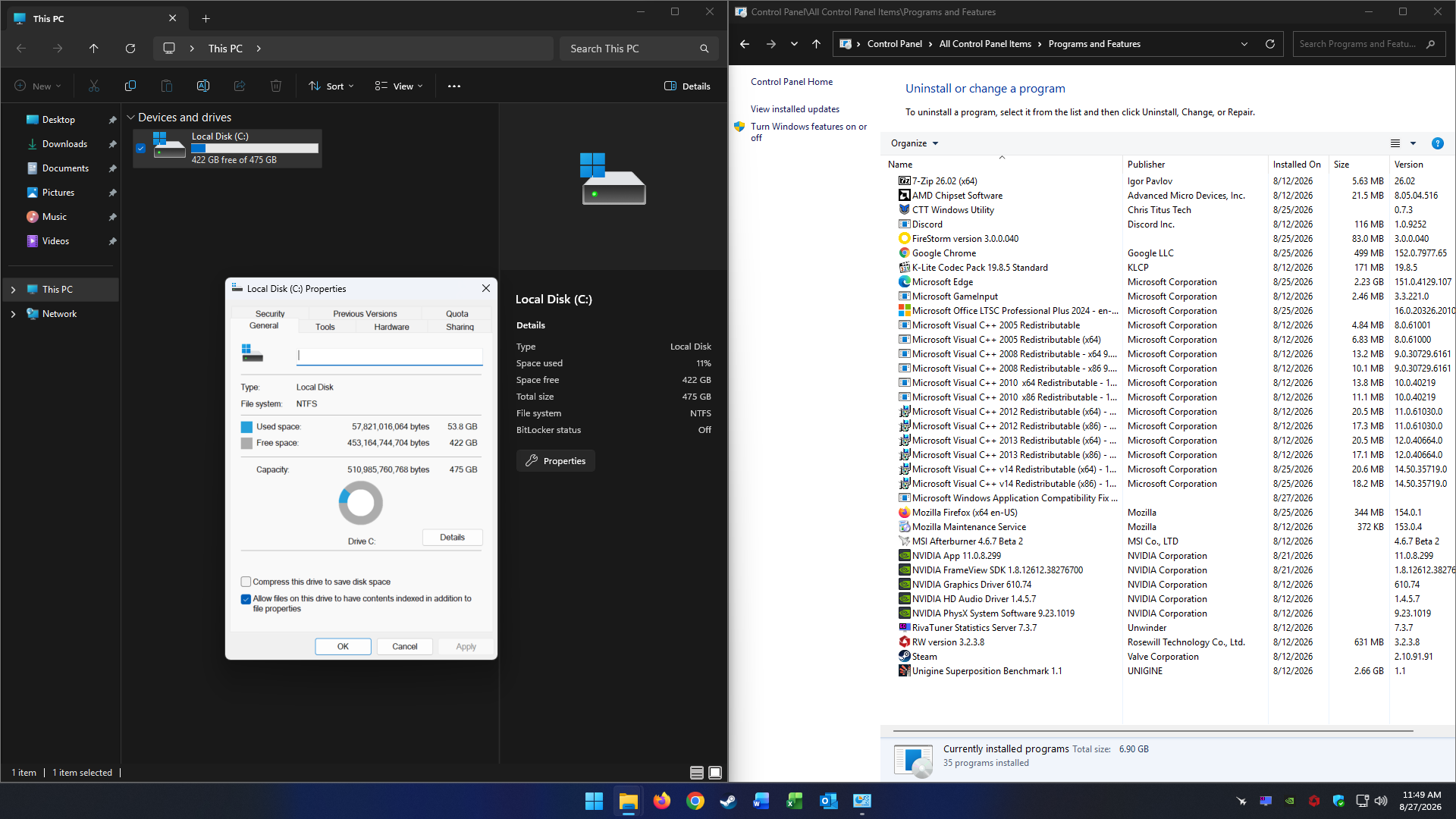This screenshot has width=1456, height=819.
Task: Switch to details list view icon in status bar
Action: pos(697,773)
